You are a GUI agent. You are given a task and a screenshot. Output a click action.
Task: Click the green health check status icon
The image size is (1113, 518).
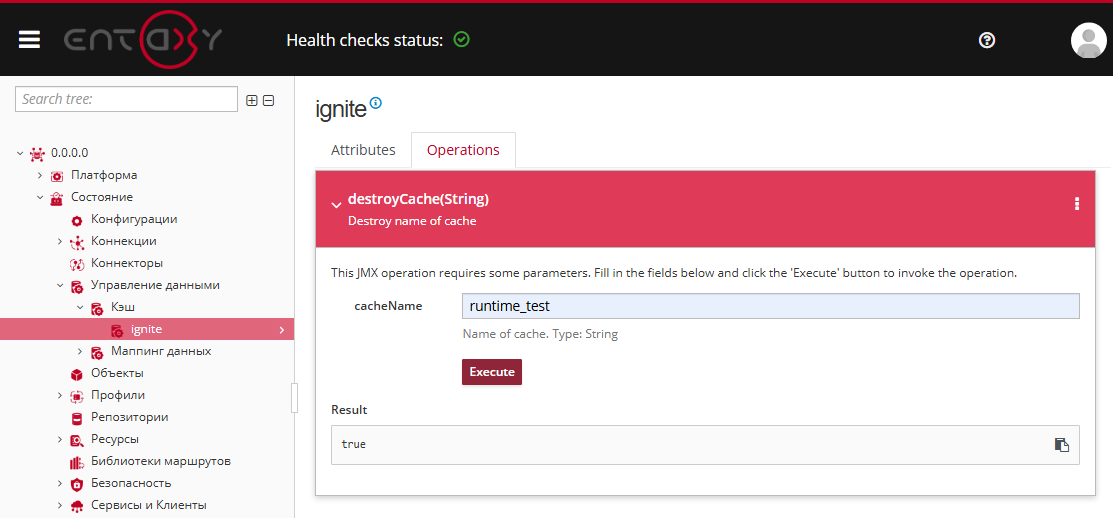point(461,40)
